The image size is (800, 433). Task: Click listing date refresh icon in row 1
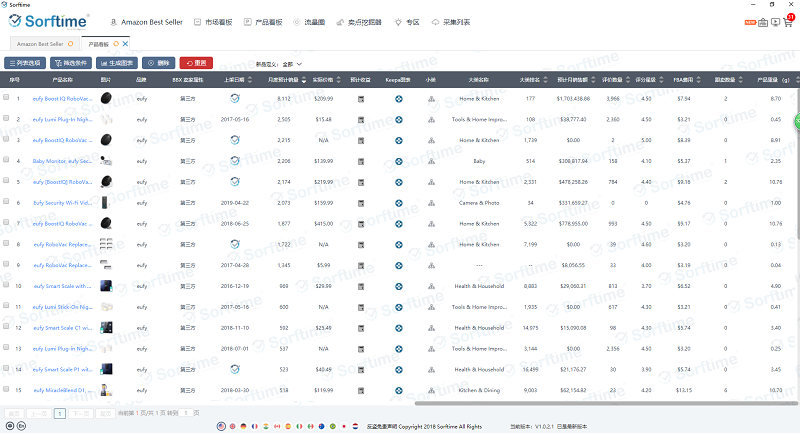pyautogui.click(x=235, y=98)
